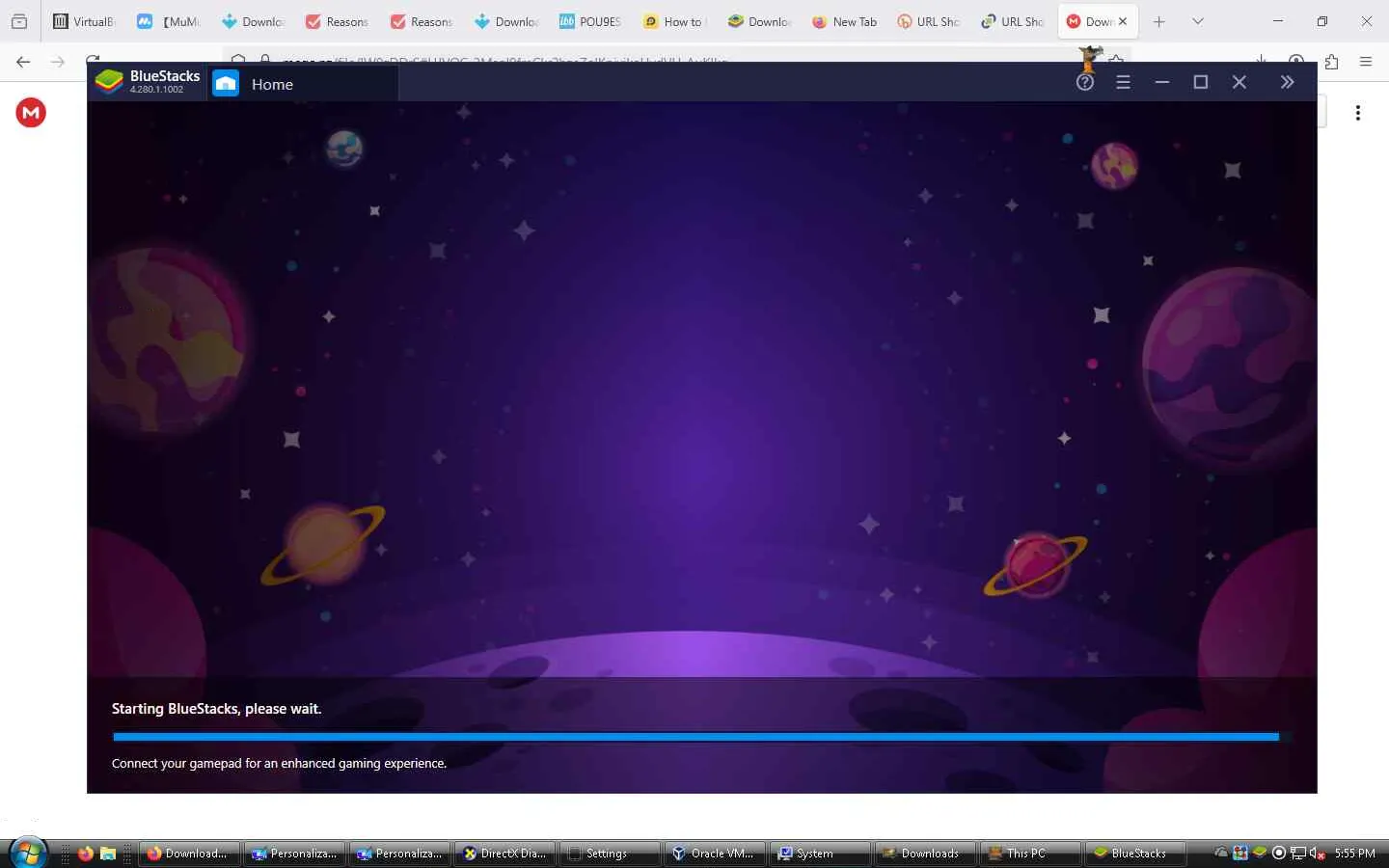Image resolution: width=1389 pixels, height=868 pixels.
Task: Open a new browser tab
Action: click(x=1159, y=21)
